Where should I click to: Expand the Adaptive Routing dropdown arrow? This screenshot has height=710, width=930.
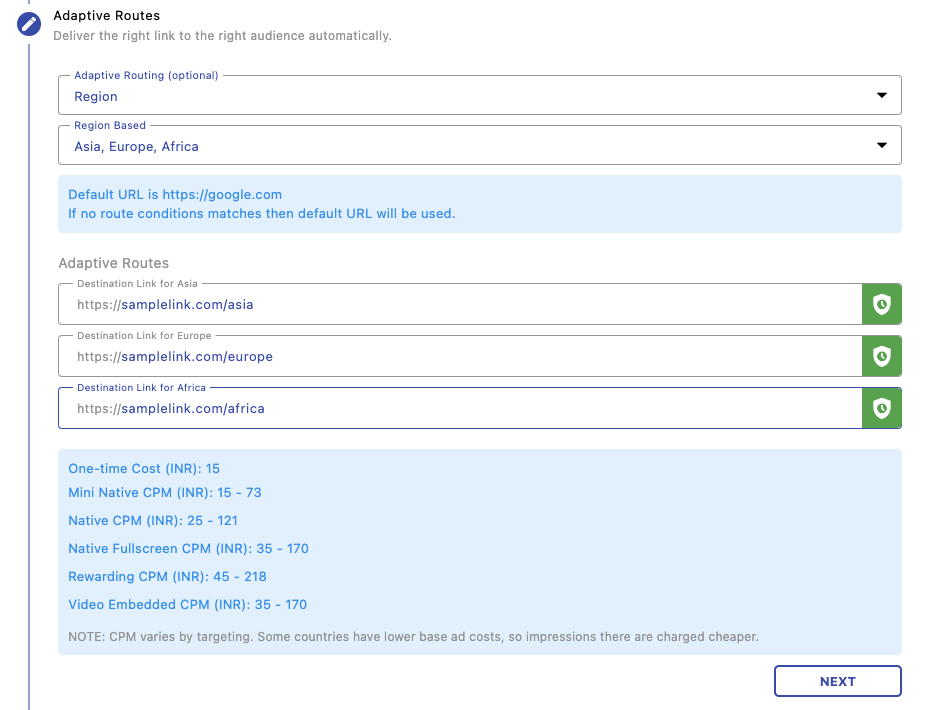tap(881, 96)
